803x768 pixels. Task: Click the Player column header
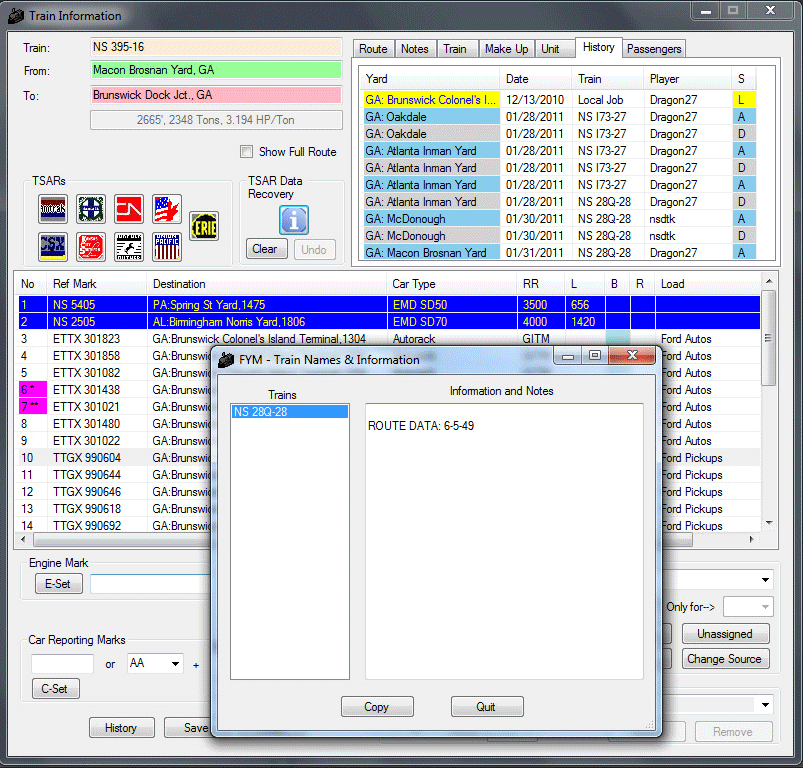point(687,79)
